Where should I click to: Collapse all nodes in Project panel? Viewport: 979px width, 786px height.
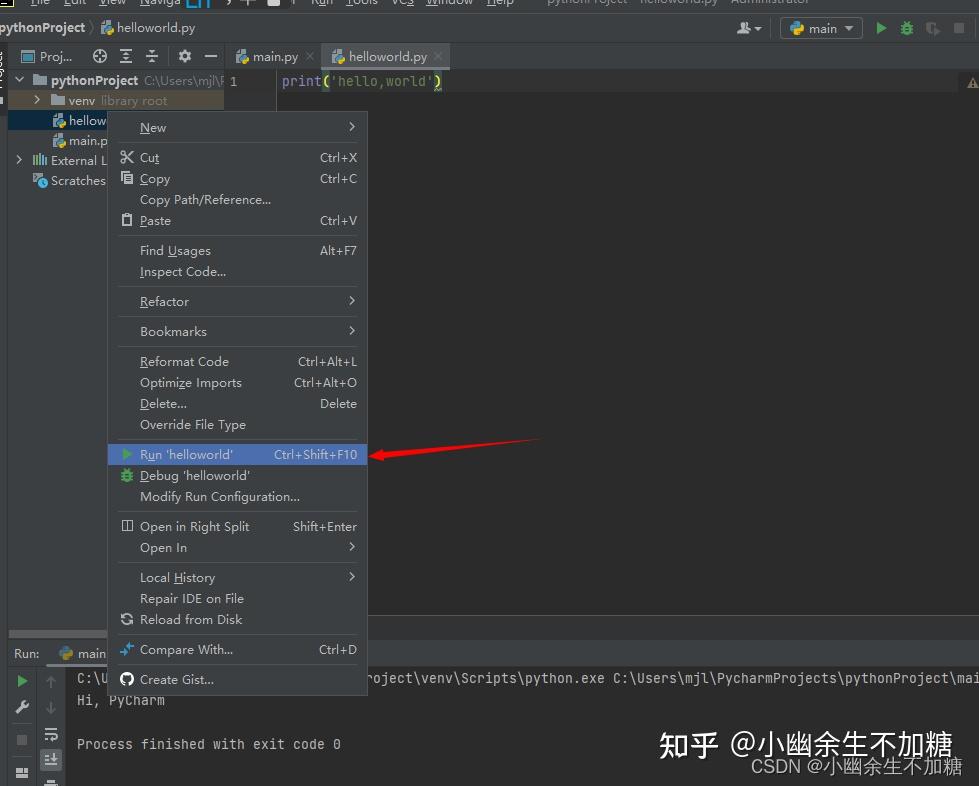152,56
